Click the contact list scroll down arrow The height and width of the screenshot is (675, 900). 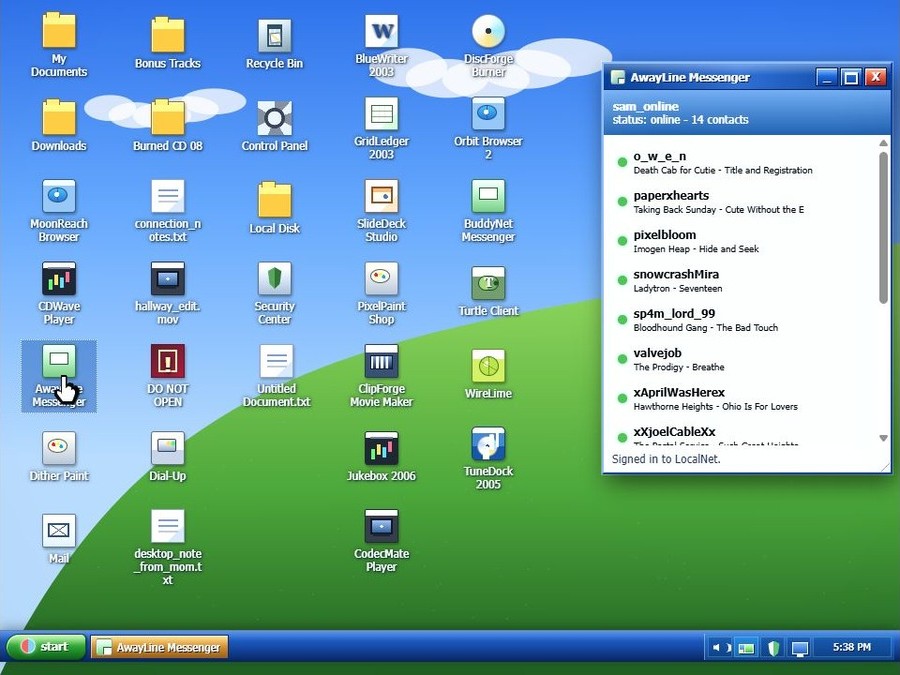883,438
